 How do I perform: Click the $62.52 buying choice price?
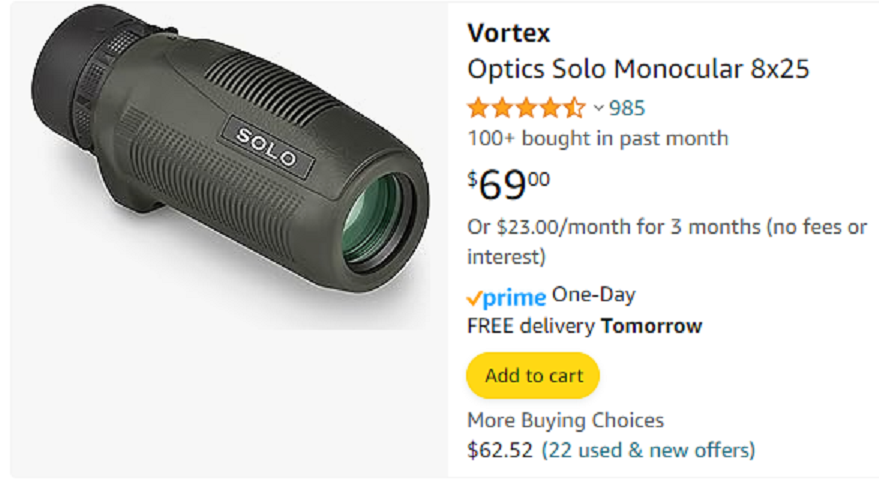(499, 450)
